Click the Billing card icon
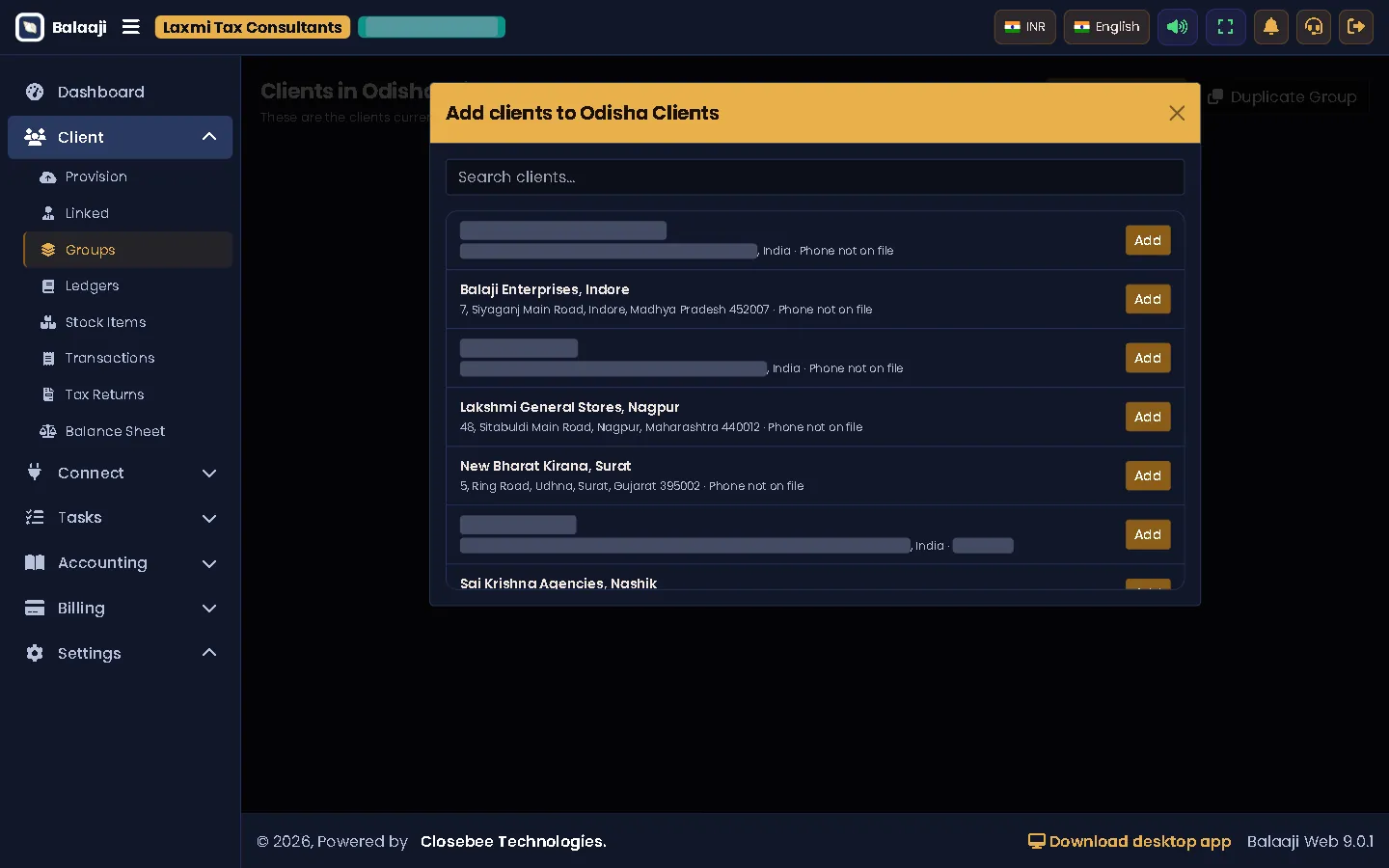 click(x=35, y=608)
